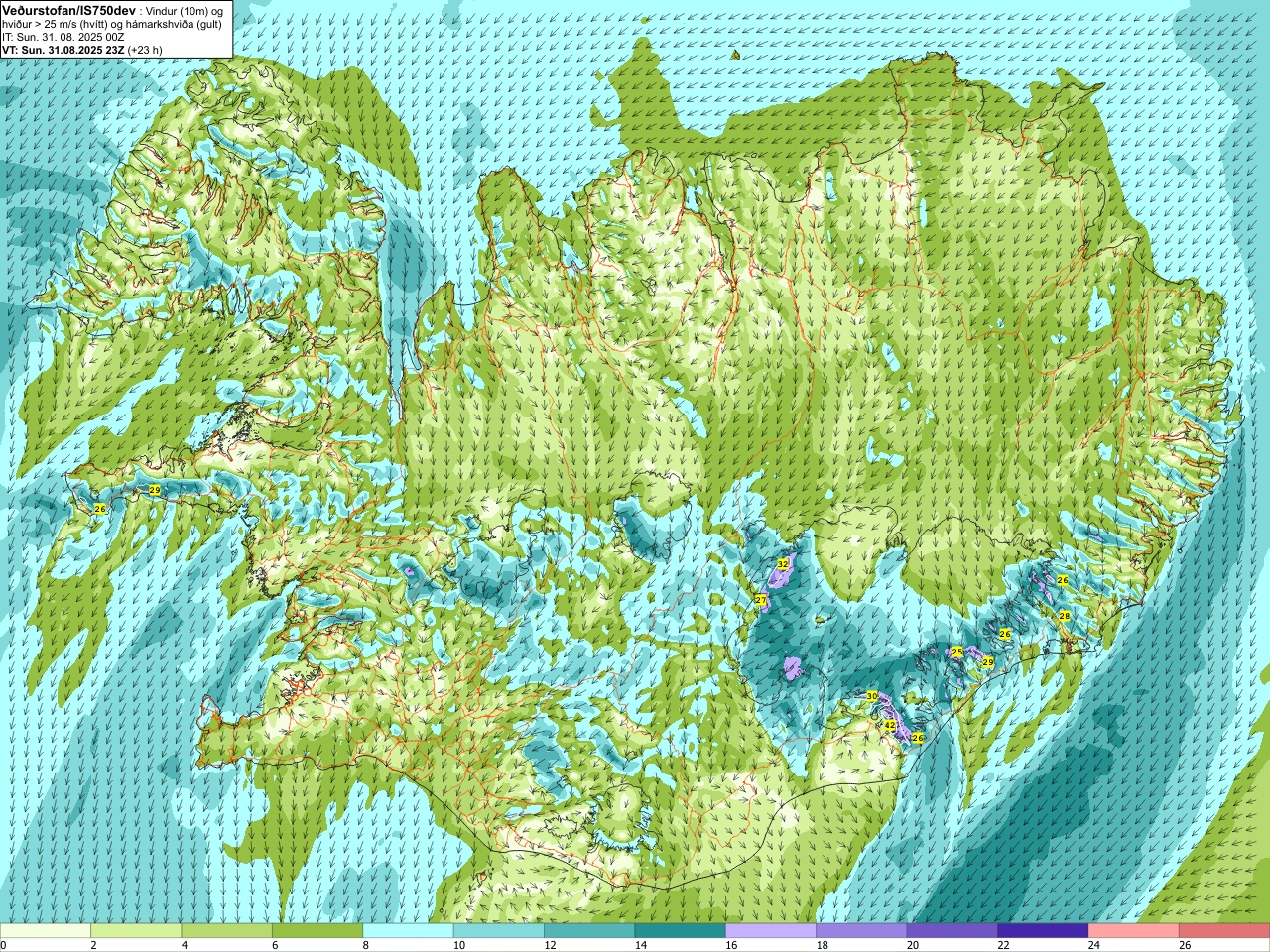
Task: Click the legend scale number 8
Action: pos(366,945)
